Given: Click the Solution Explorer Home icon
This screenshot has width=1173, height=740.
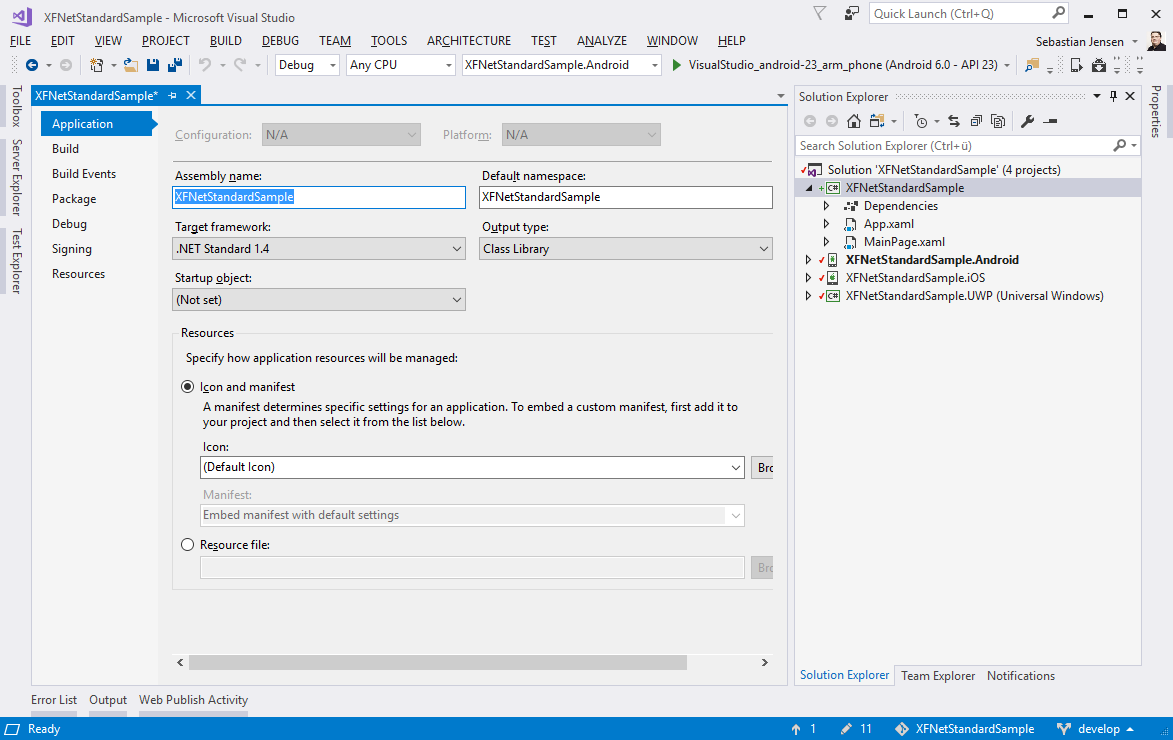Looking at the screenshot, I should tap(854, 121).
